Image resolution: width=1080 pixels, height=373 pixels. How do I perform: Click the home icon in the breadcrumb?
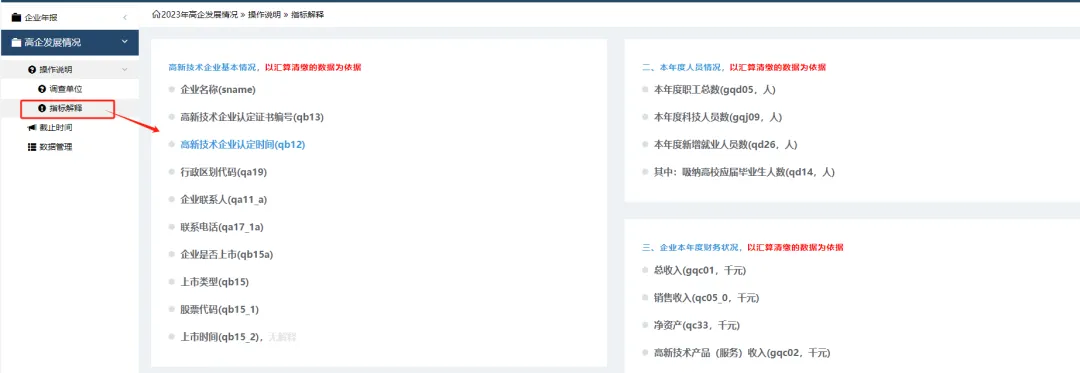point(156,14)
